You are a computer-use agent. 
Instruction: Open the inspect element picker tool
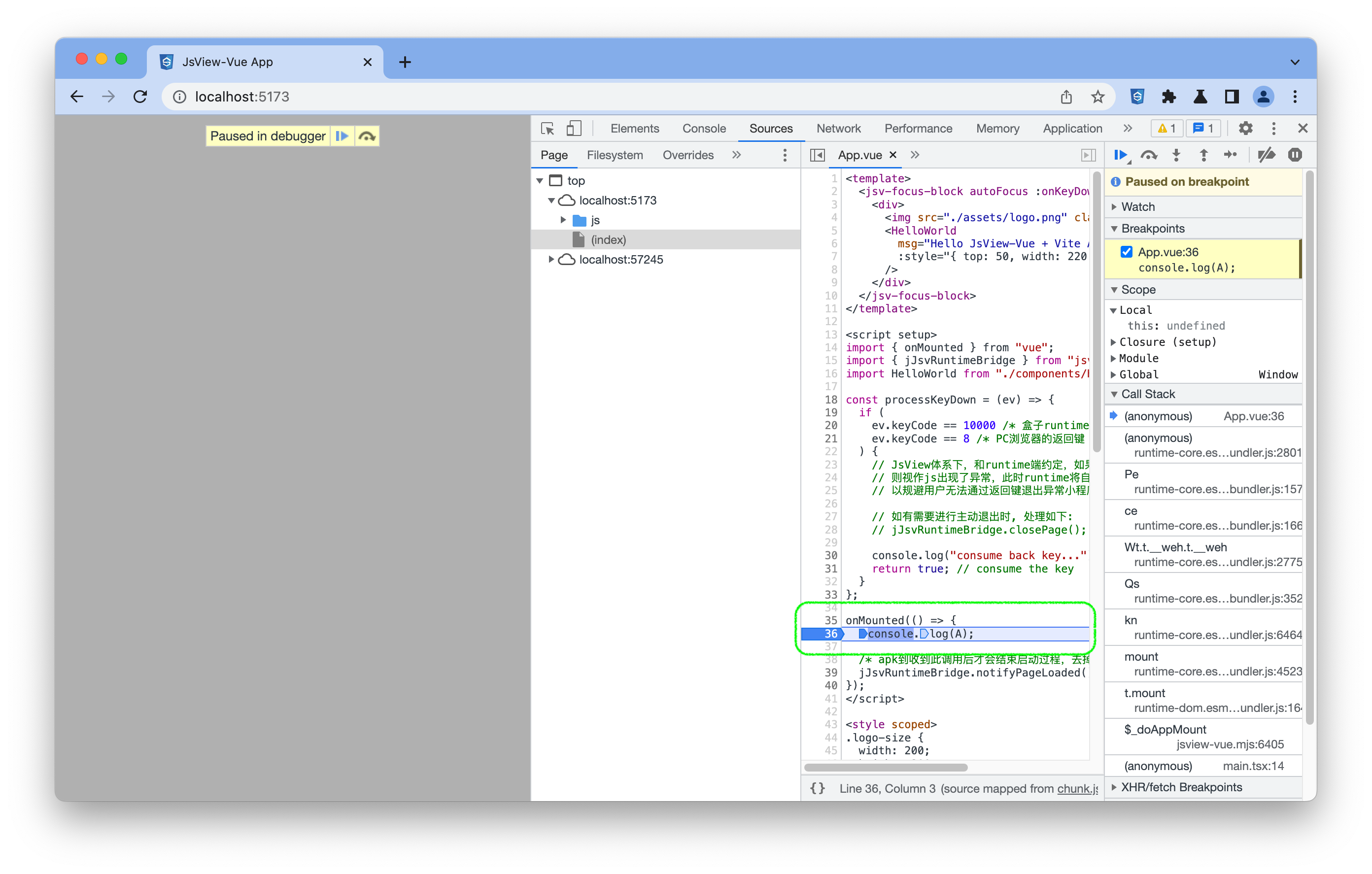coord(548,129)
